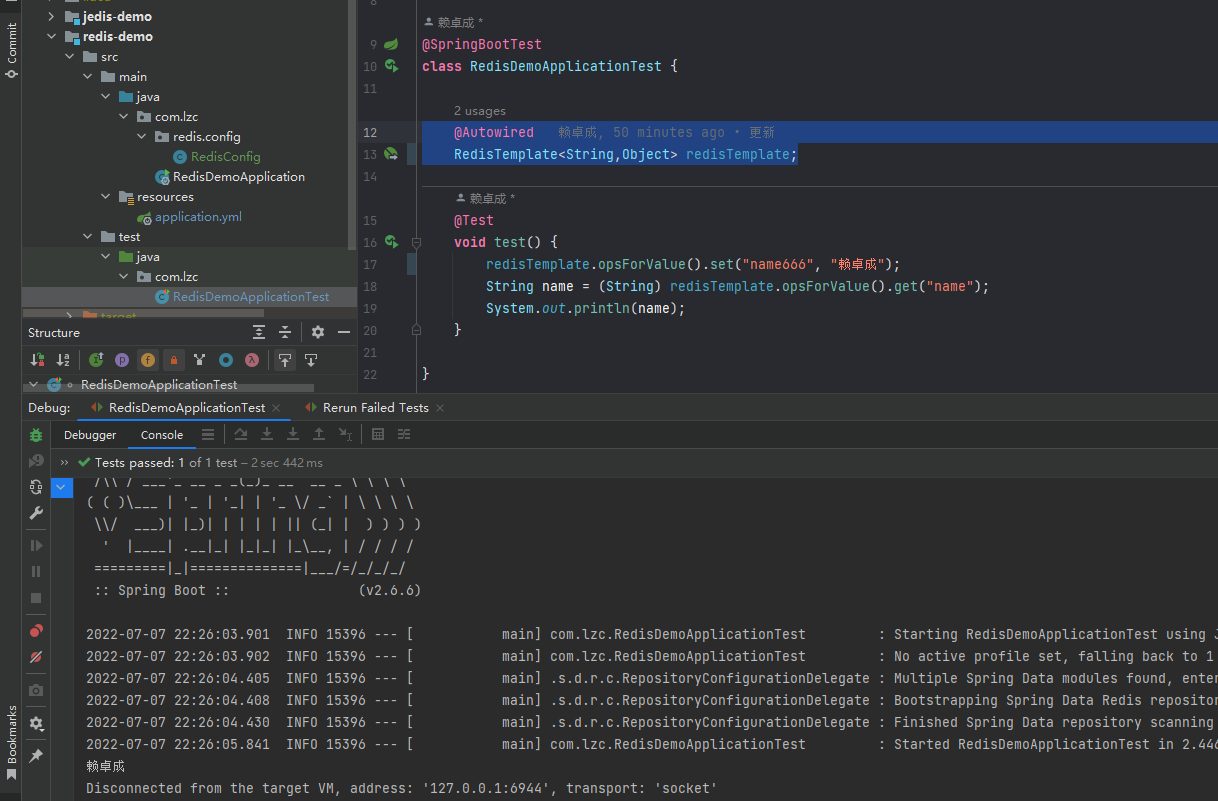The width and height of the screenshot is (1218, 801).
Task: Close the RedisDemoApplicationTest debug tab
Action: 278,408
